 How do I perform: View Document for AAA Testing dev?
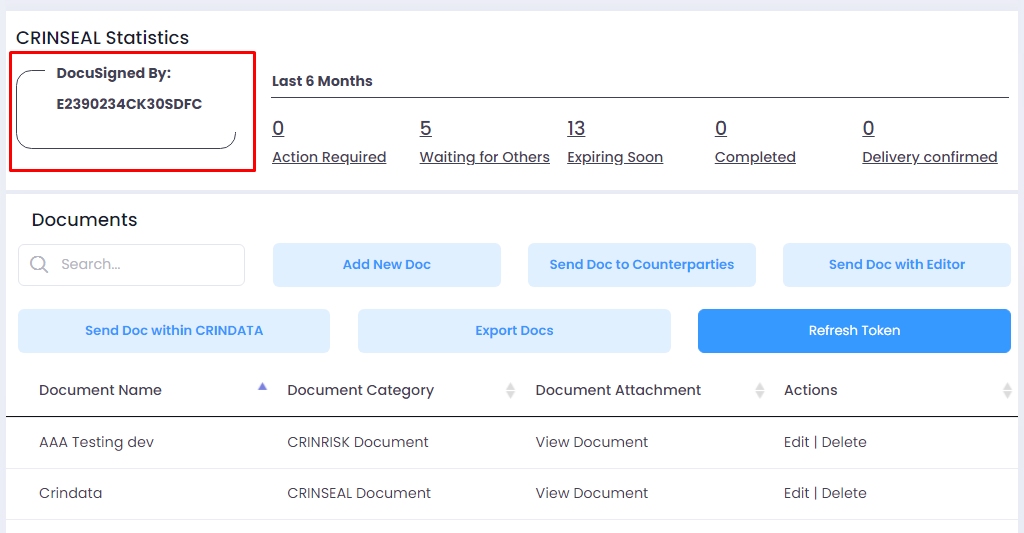click(x=592, y=442)
